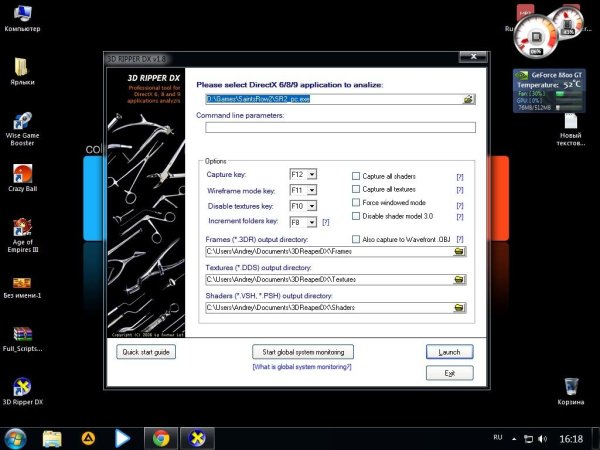The height and width of the screenshot is (450, 600).
Task: Open the Windows Start menu
Action: 15,439
